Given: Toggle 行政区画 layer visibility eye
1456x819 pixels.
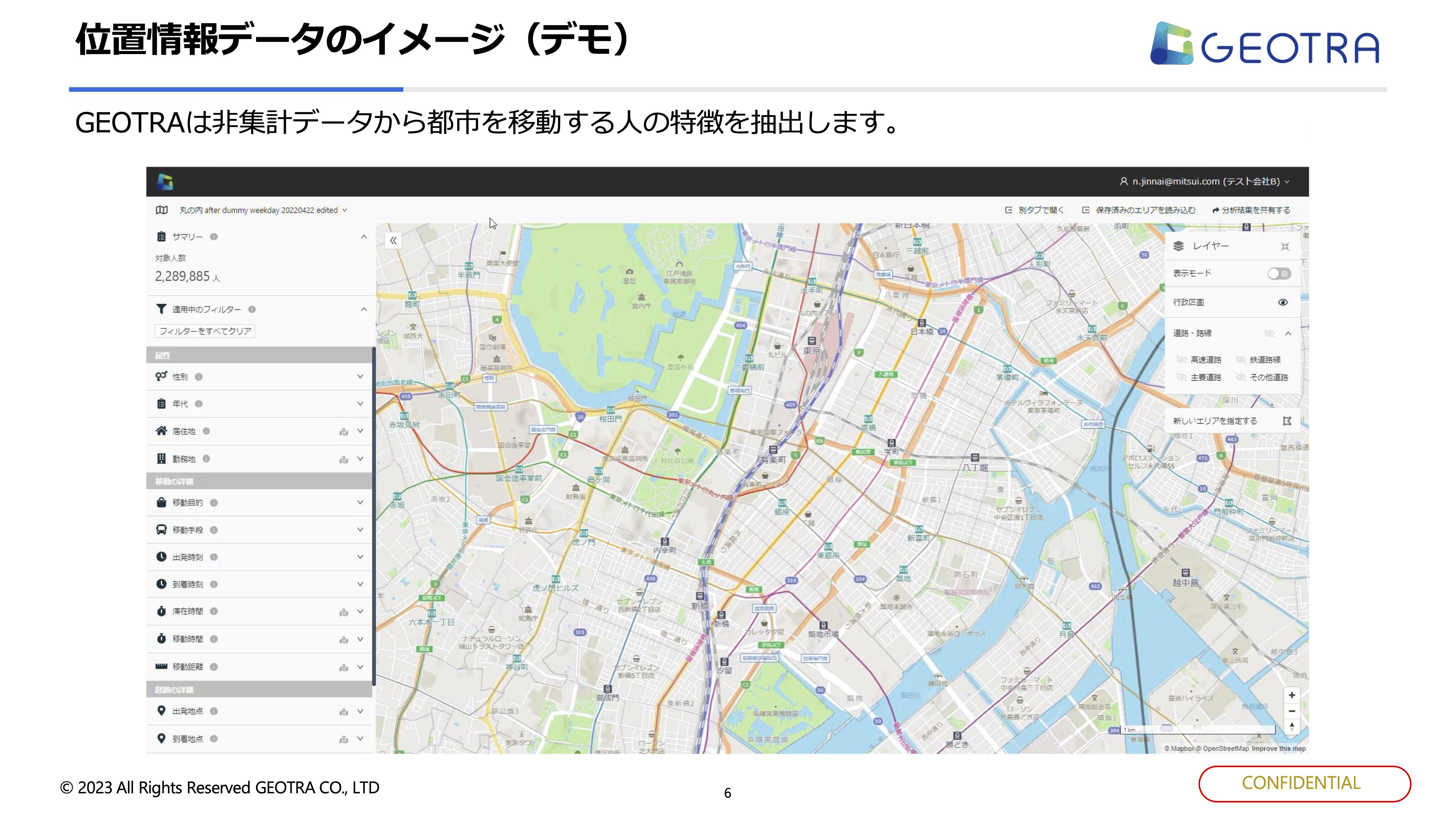Looking at the screenshot, I should tap(1282, 302).
